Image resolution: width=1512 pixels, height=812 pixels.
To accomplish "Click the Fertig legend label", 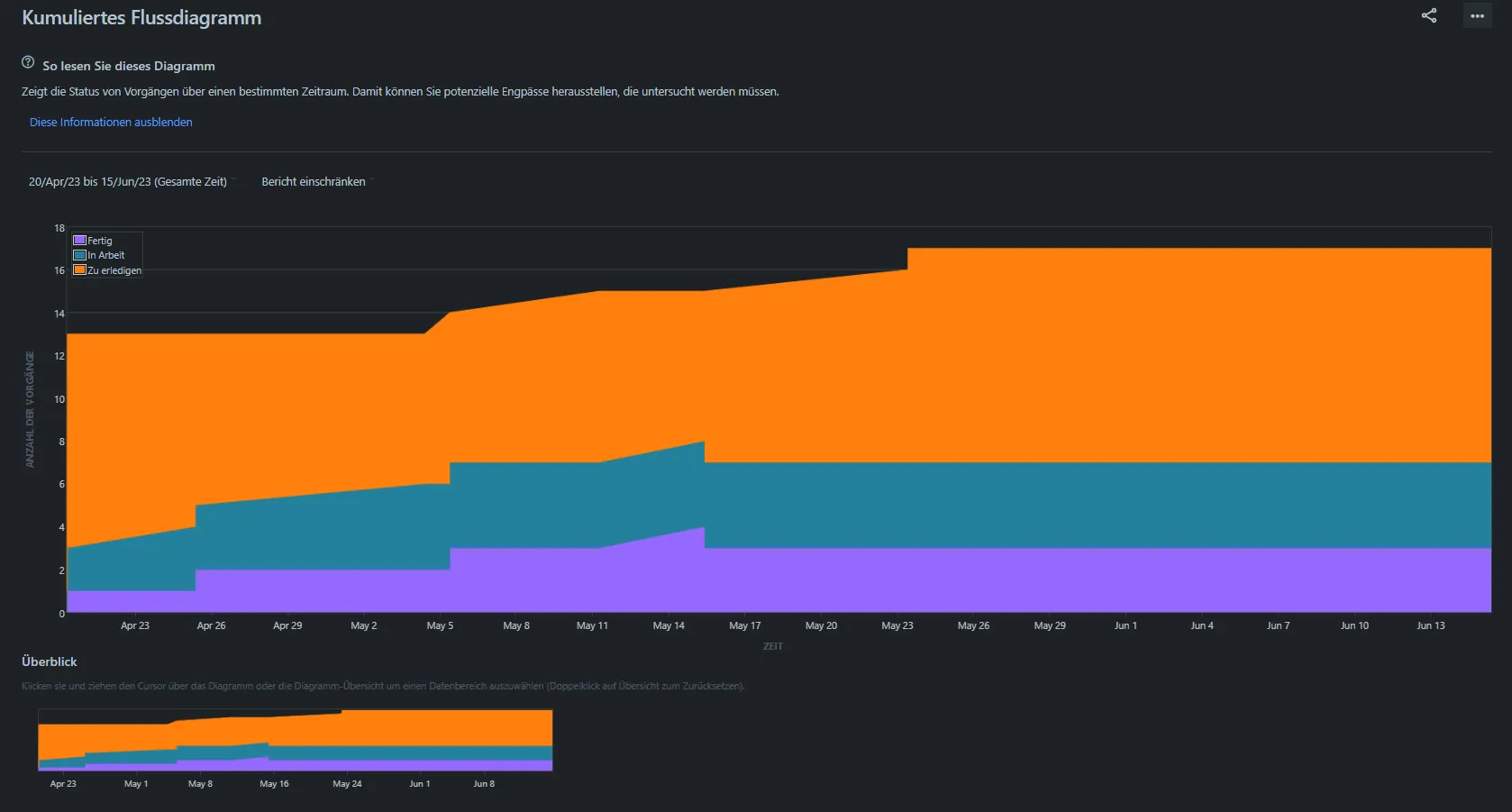I will click(x=100, y=241).
